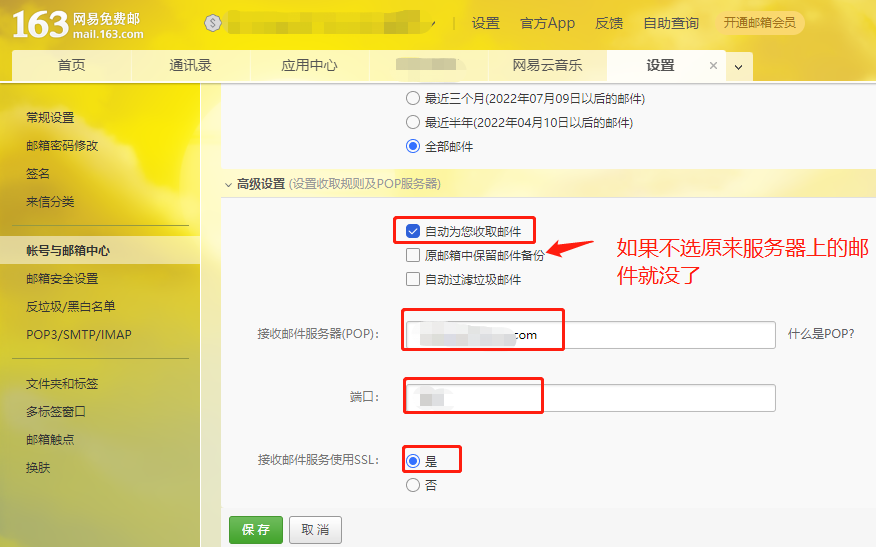This screenshot has width=876, height=547.
Task: Open 设置 link in top header
Action: coord(485,23)
